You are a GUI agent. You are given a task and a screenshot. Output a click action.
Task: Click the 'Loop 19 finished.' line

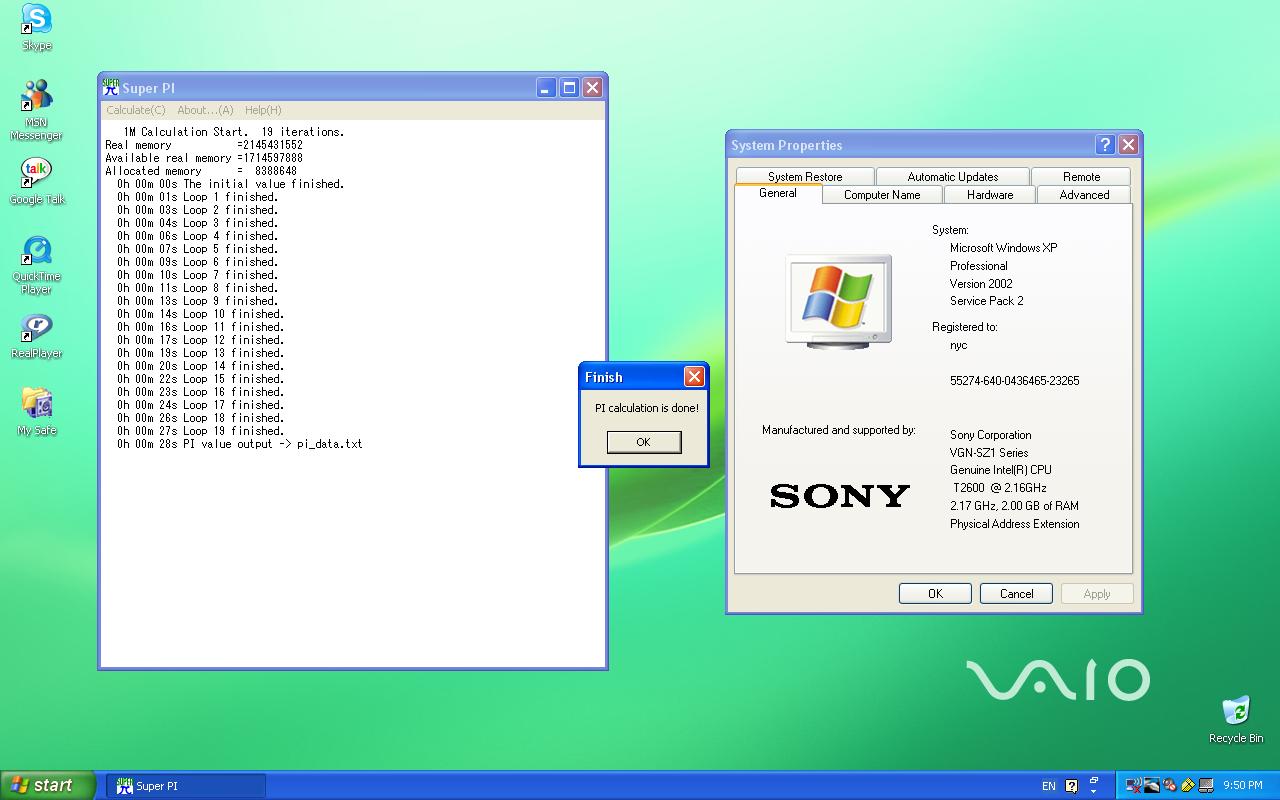point(200,431)
